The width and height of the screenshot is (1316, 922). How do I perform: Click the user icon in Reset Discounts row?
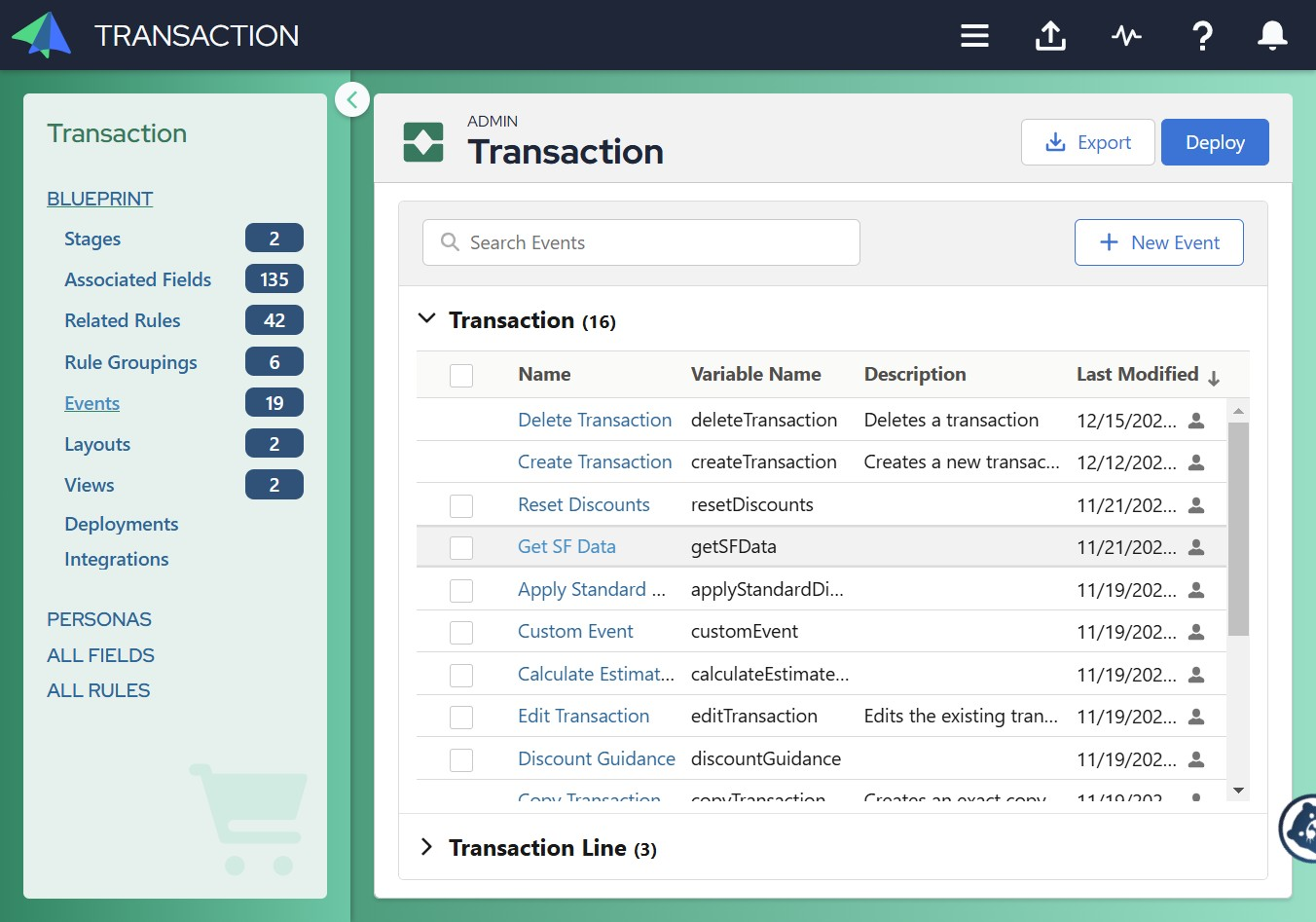coord(1196,505)
